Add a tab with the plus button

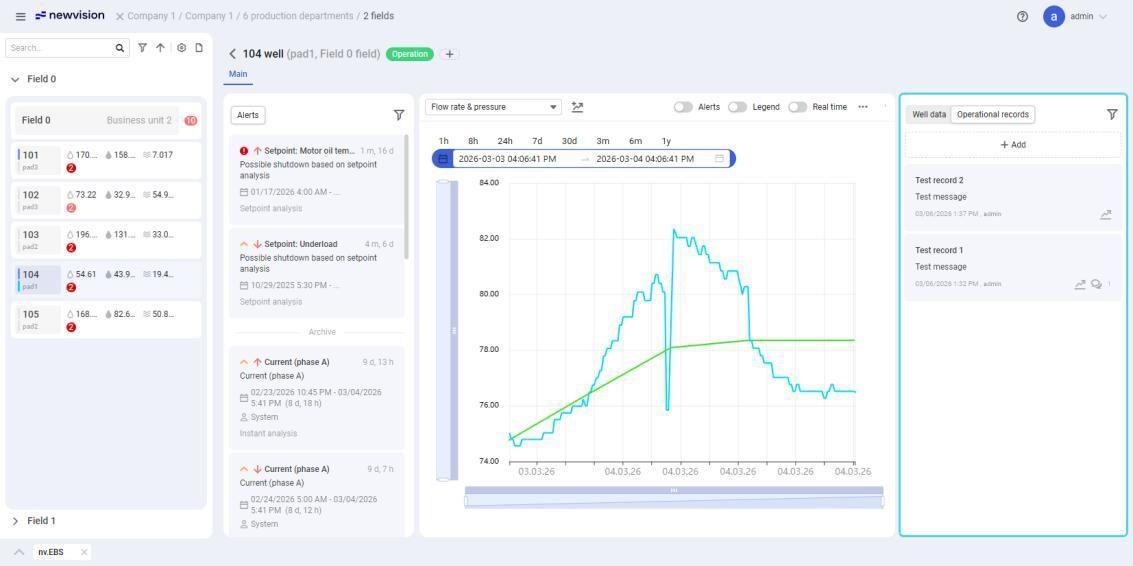(449, 54)
